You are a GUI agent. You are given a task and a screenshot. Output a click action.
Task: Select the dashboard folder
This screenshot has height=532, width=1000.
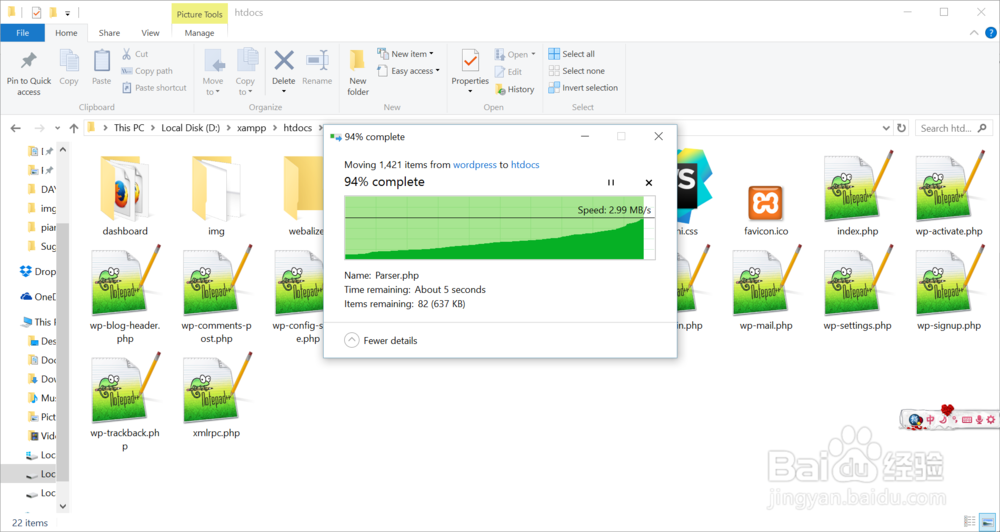[x=125, y=195]
